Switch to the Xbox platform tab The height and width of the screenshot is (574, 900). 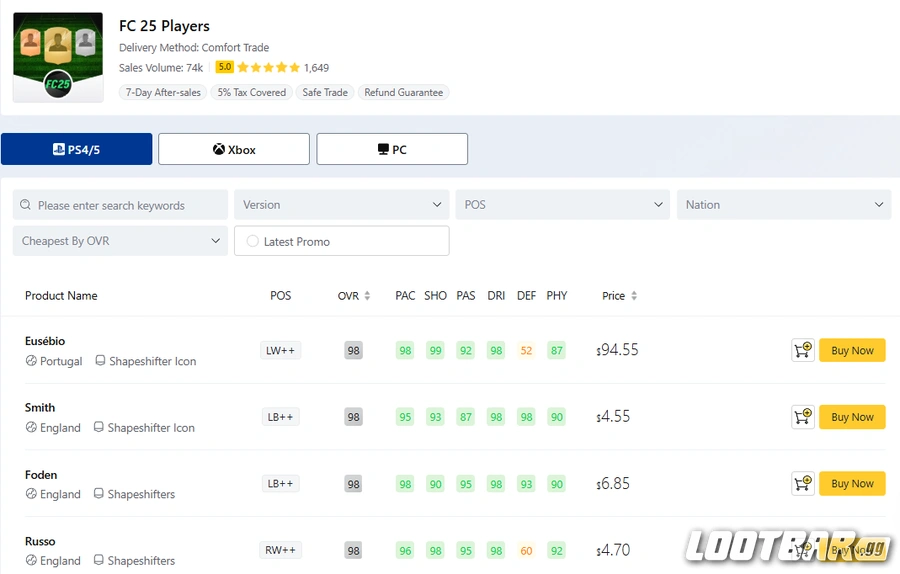coord(234,150)
